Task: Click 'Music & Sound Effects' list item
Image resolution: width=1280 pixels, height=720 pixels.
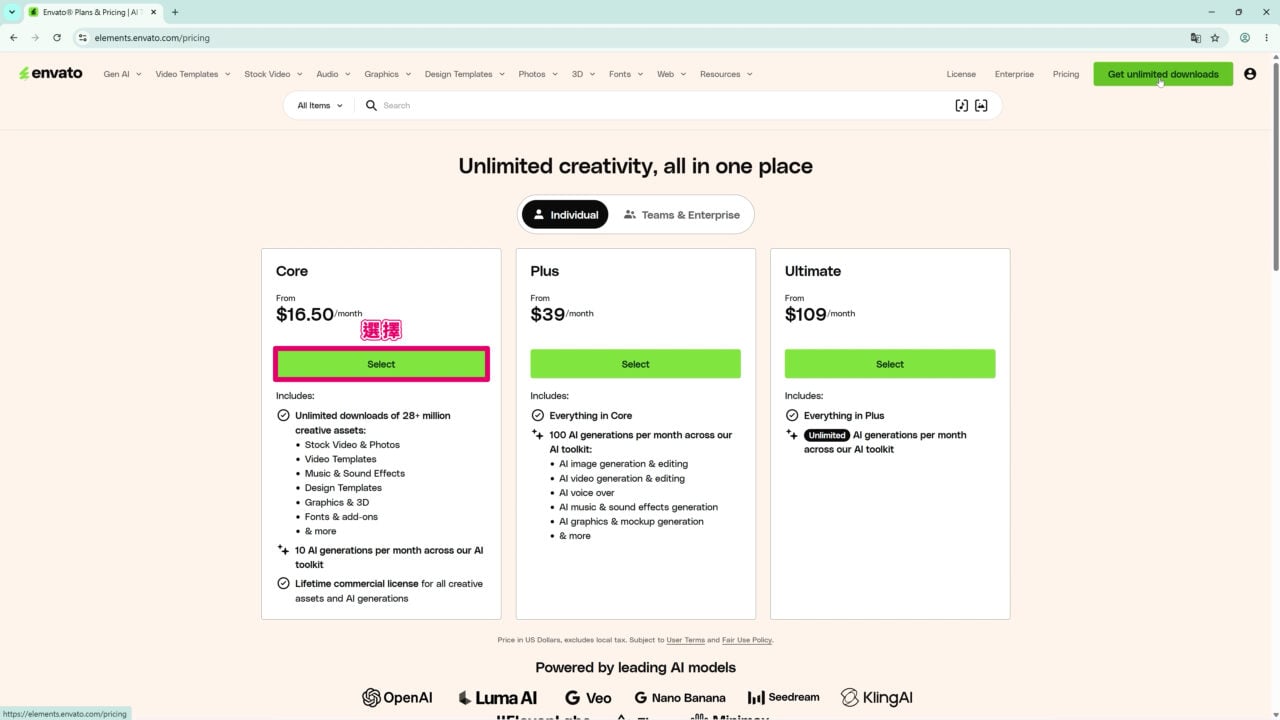Action: (355, 474)
